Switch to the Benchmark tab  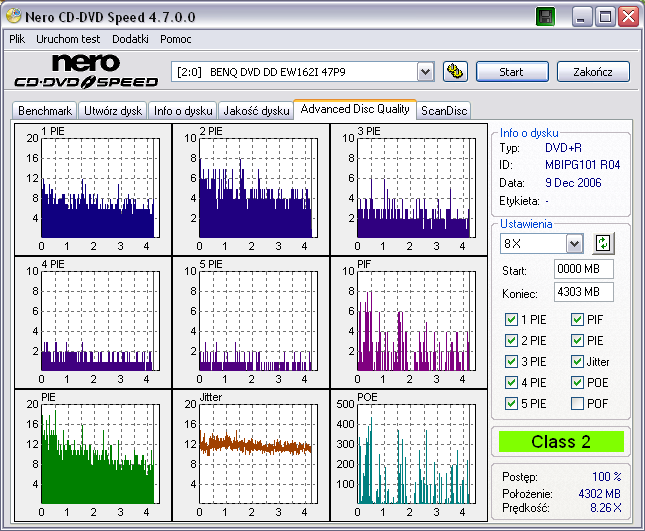45,111
